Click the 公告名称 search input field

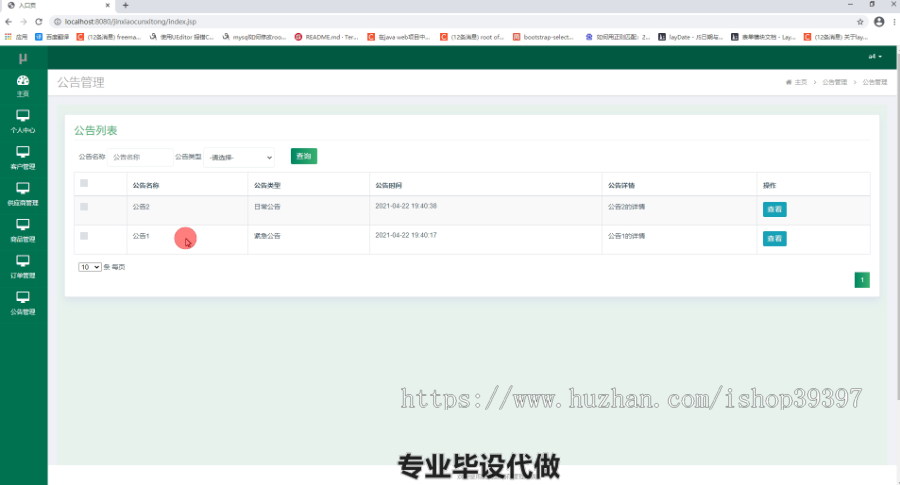140,157
